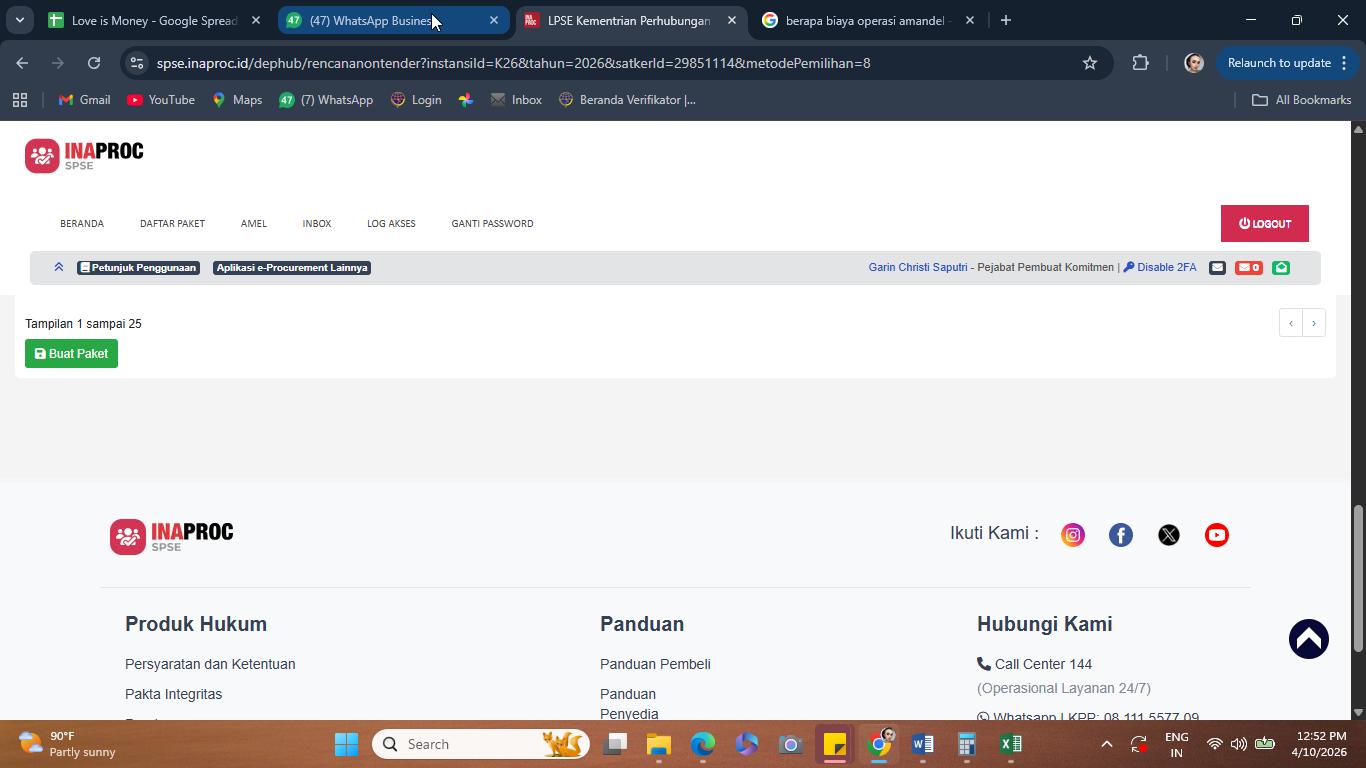Open the X (Twitter) social link
The width and height of the screenshot is (1366, 768).
pos(1169,535)
